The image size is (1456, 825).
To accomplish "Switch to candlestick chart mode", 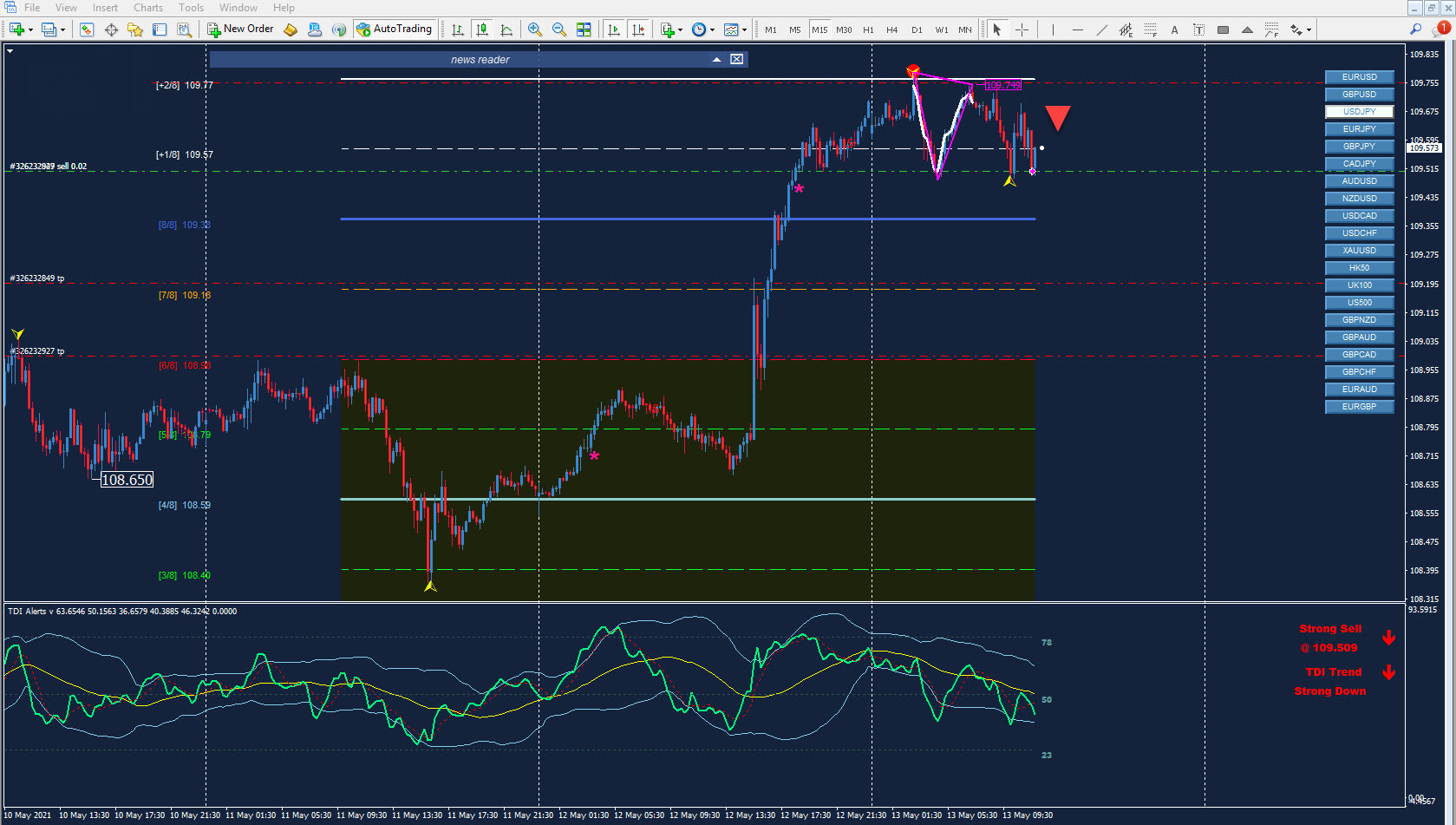I will point(482,29).
